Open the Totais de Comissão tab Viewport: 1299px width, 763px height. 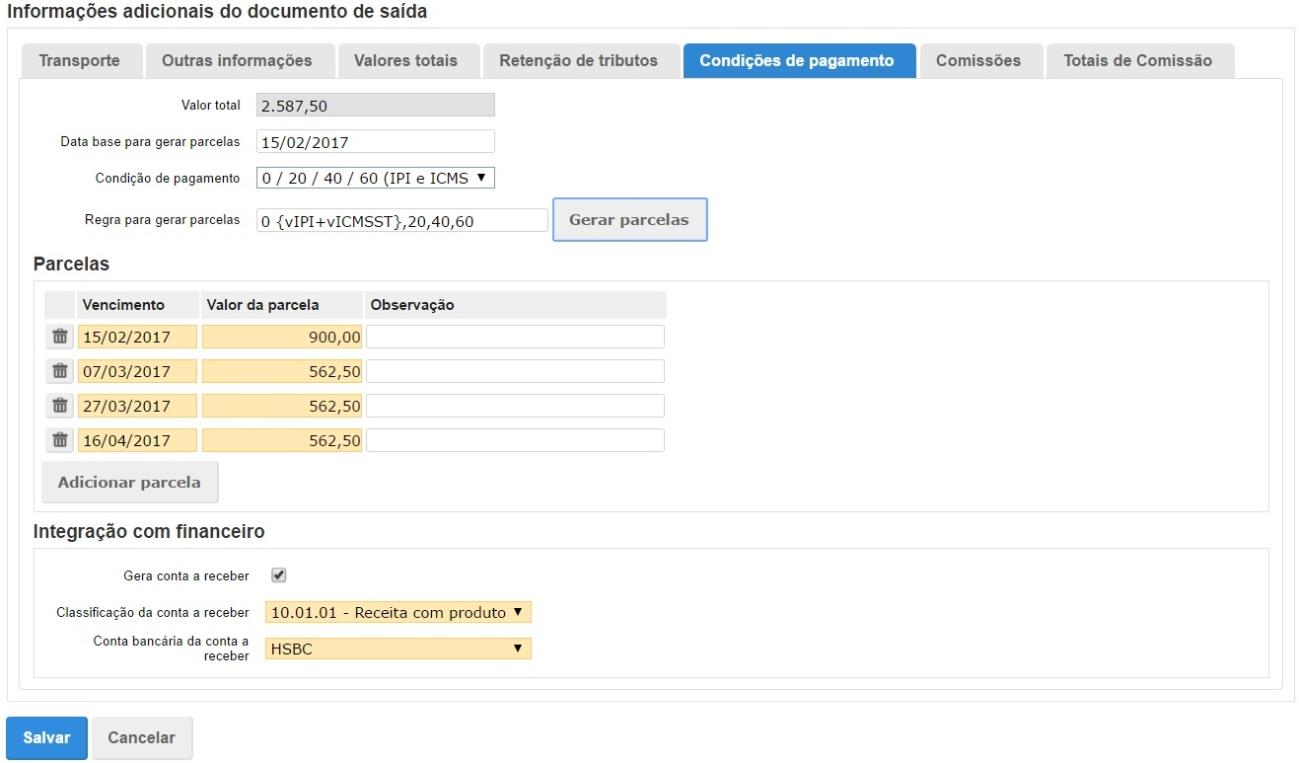[1137, 61]
